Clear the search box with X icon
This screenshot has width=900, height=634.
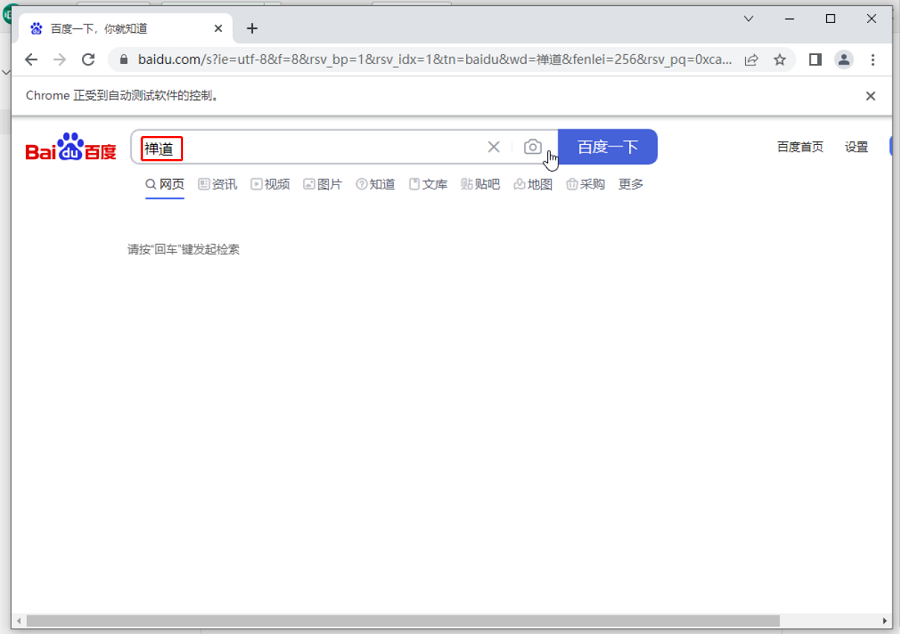click(494, 147)
